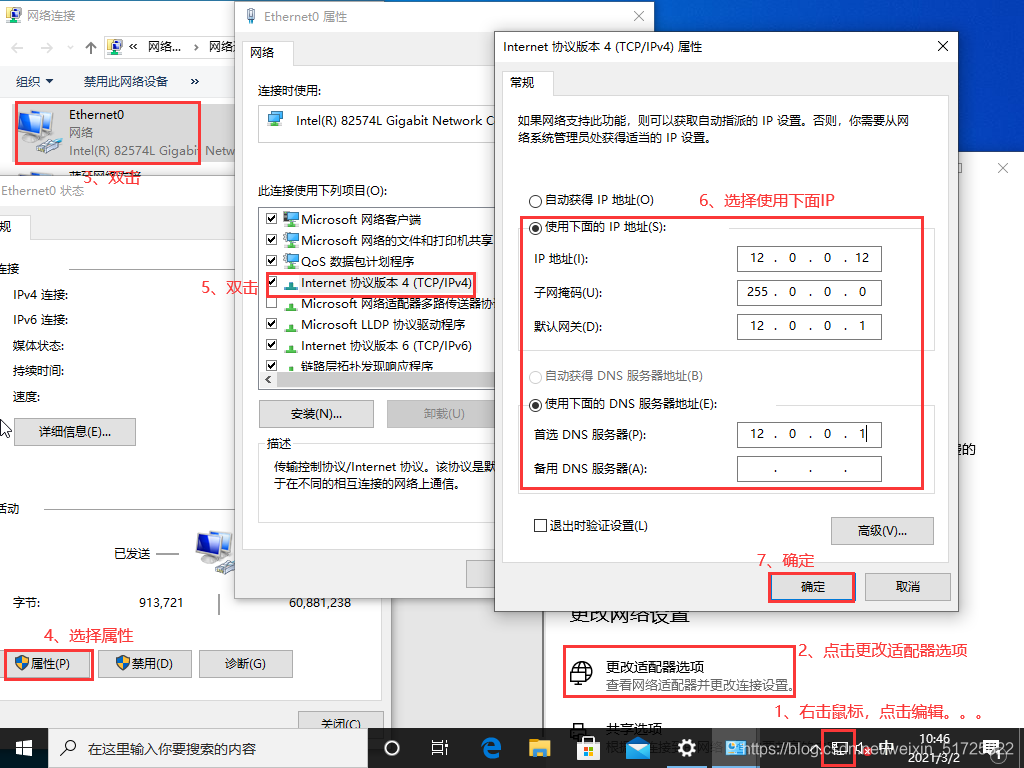The height and width of the screenshot is (768, 1024).
Task: Open 详细信息(E)... button
Action: (75, 432)
